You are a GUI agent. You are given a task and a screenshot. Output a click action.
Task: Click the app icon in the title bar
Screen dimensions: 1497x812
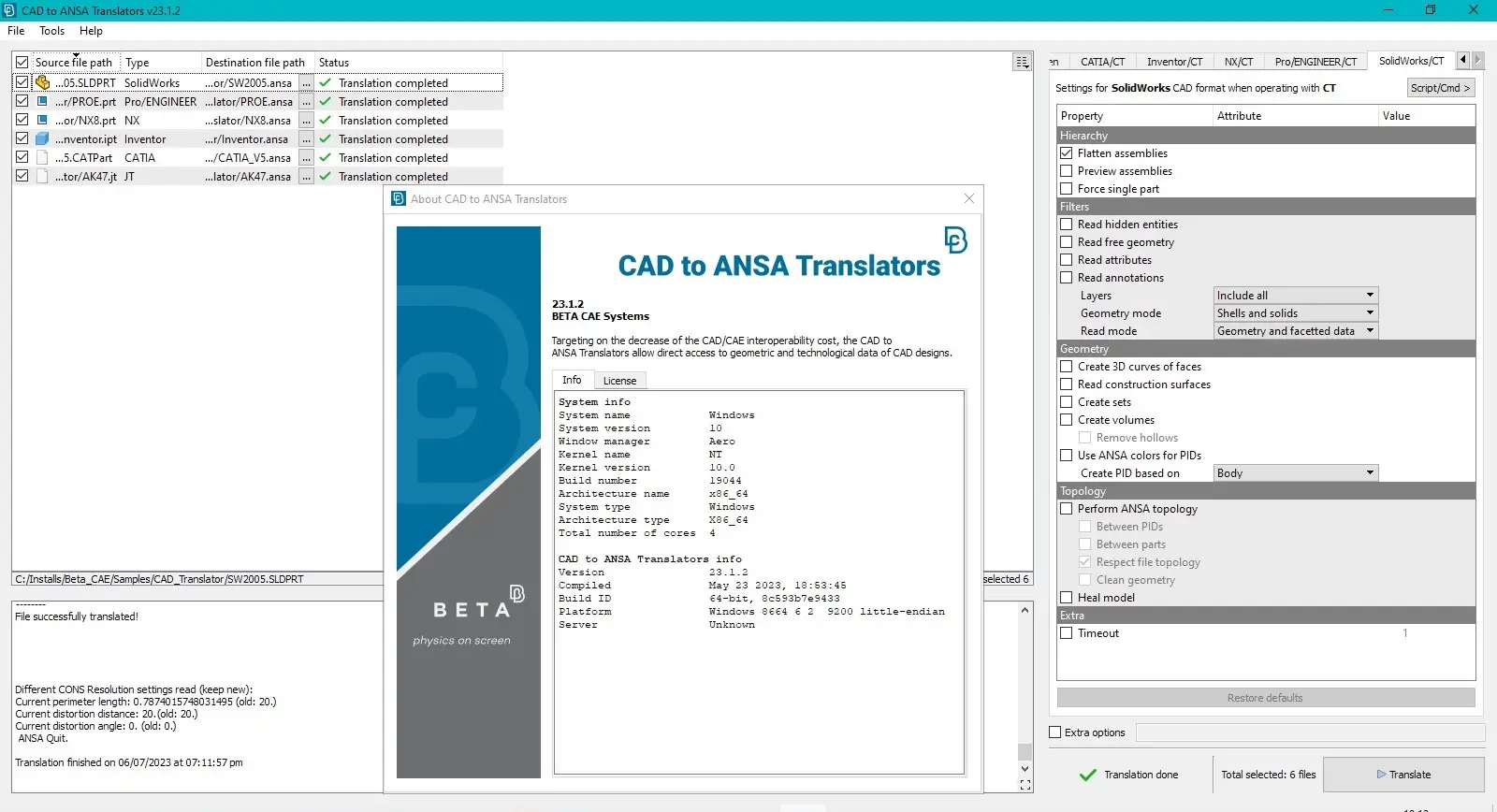click(9, 10)
